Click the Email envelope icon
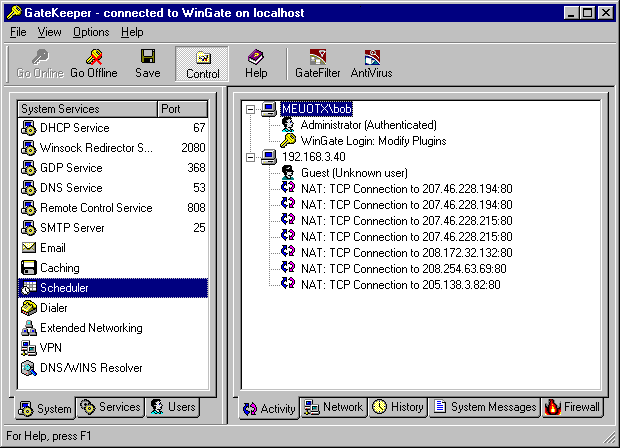 click(x=28, y=248)
